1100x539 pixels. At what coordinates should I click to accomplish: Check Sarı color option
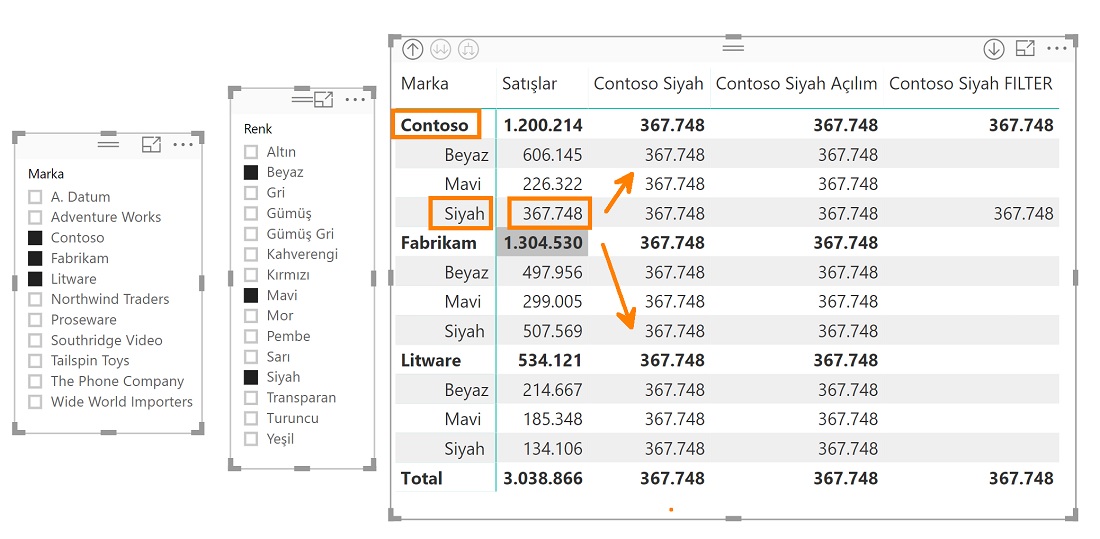pyautogui.click(x=250, y=357)
